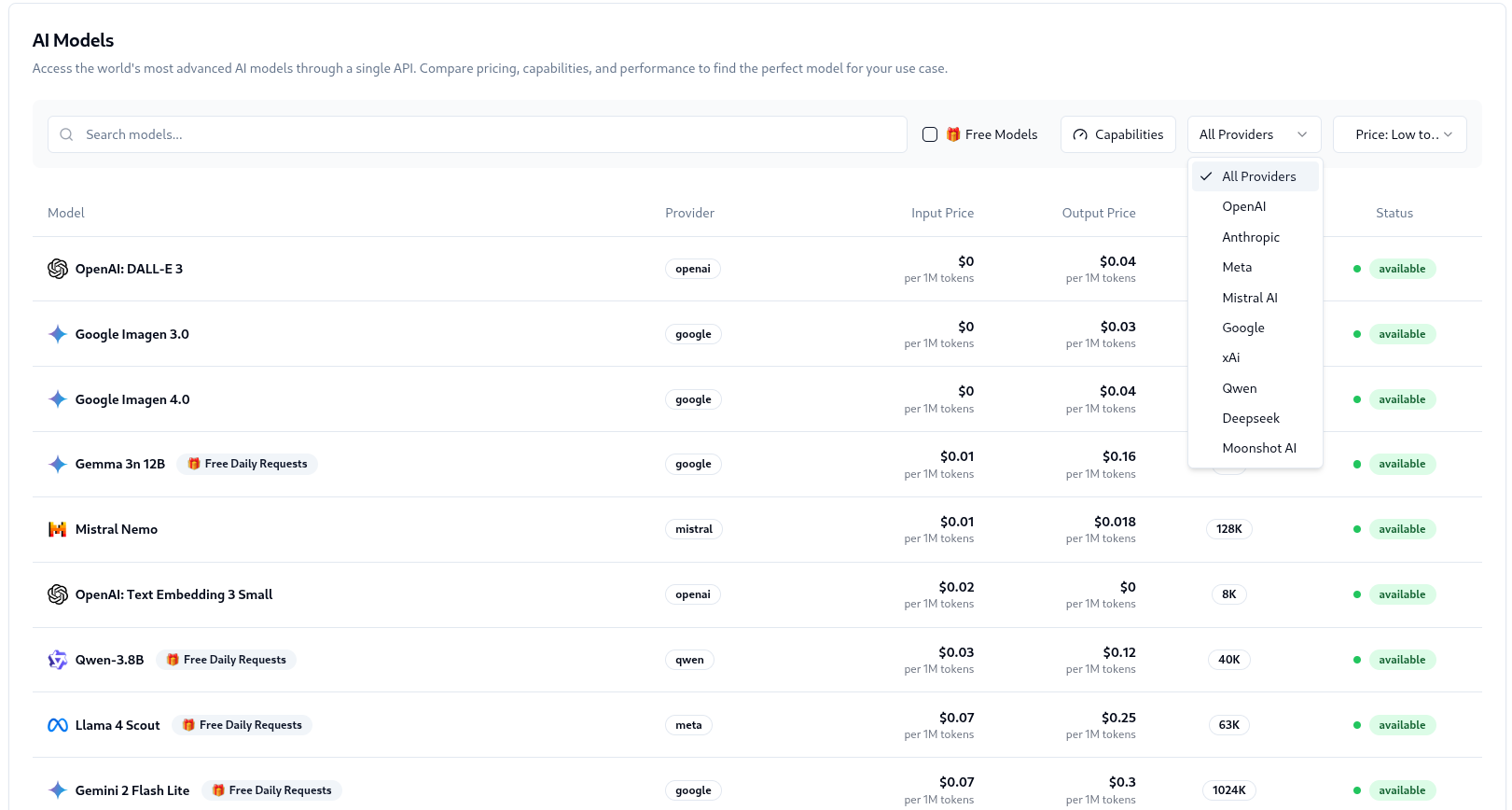Click the Mistral logo beside Mistral Nemo
The width and height of the screenshot is (1512, 810).
pos(58,529)
